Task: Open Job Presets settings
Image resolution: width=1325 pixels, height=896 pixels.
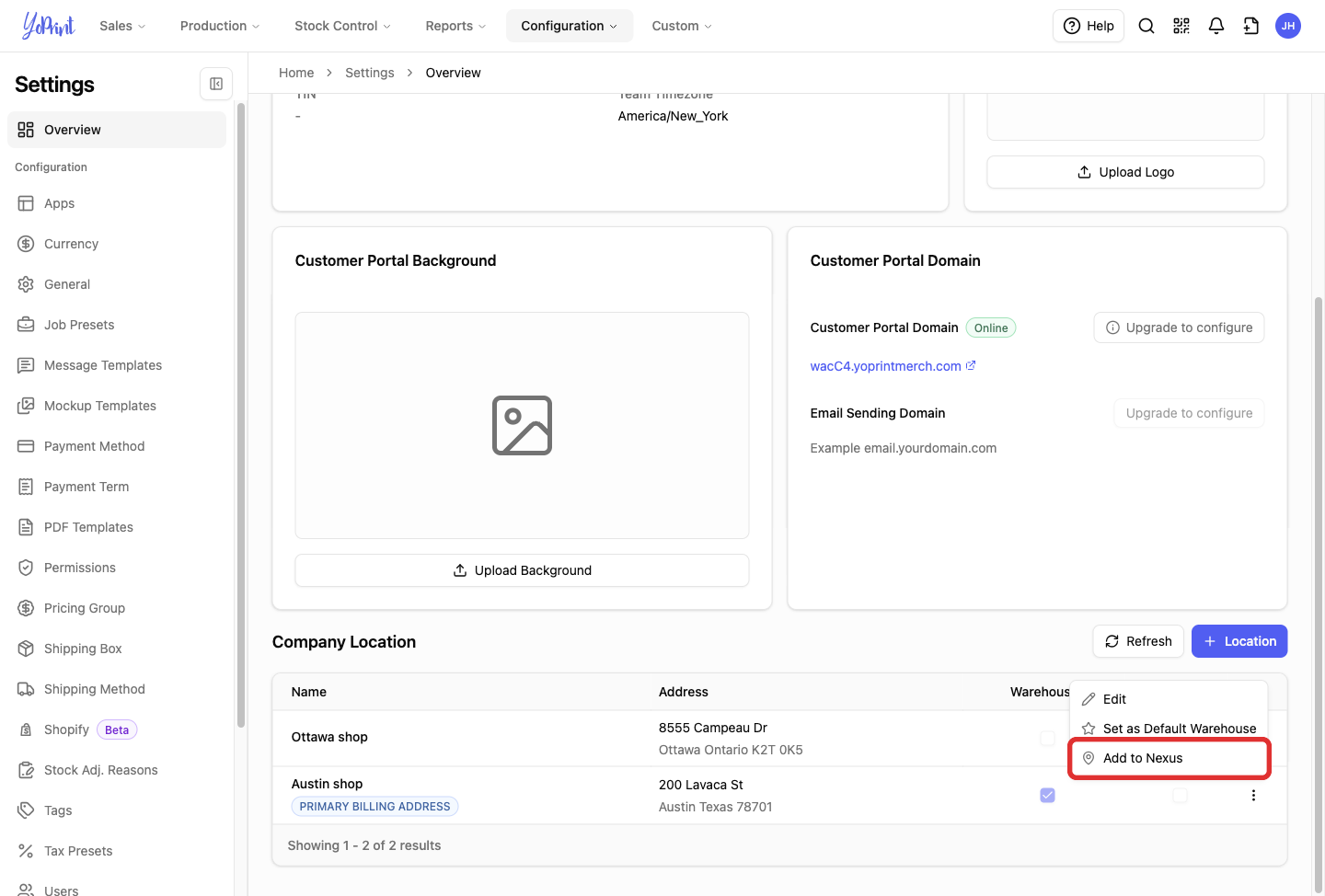Action: coord(117,325)
